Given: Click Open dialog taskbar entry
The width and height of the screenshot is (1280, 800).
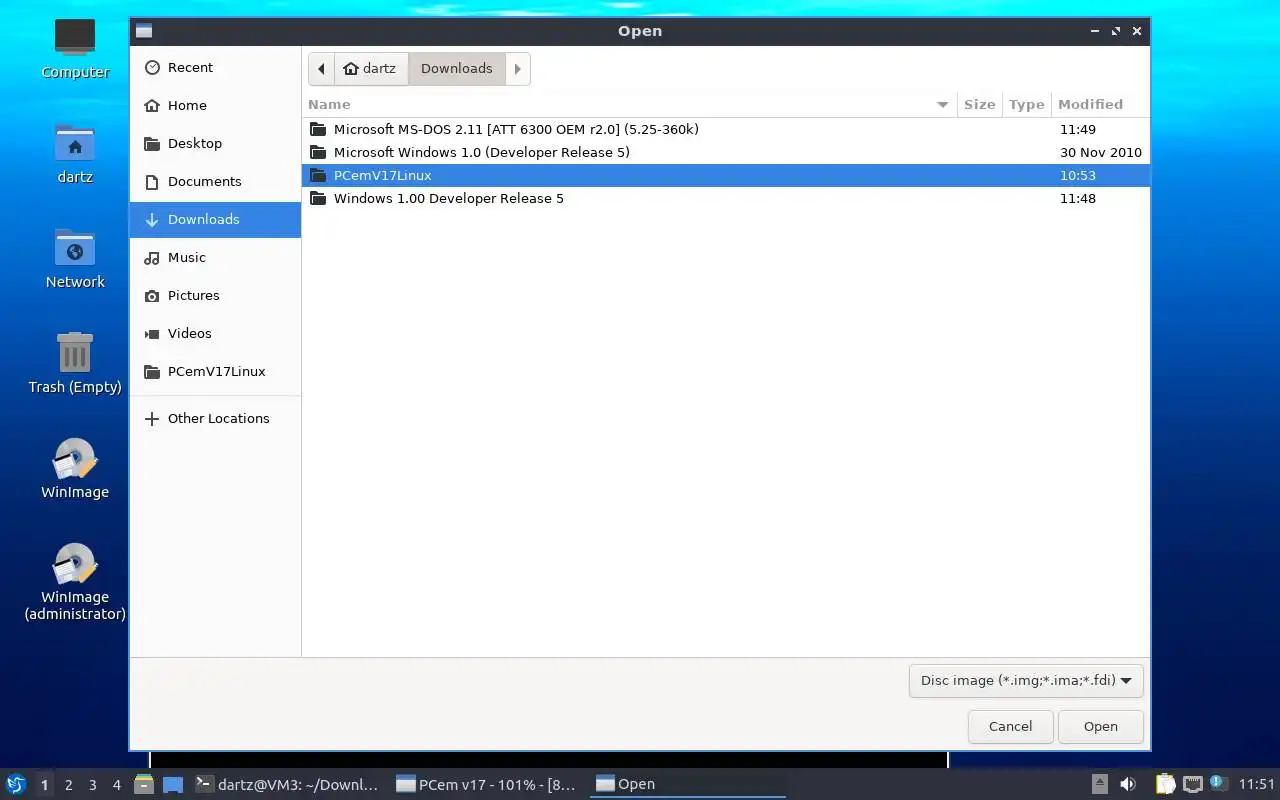Looking at the screenshot, I should [x=688, y=784].
